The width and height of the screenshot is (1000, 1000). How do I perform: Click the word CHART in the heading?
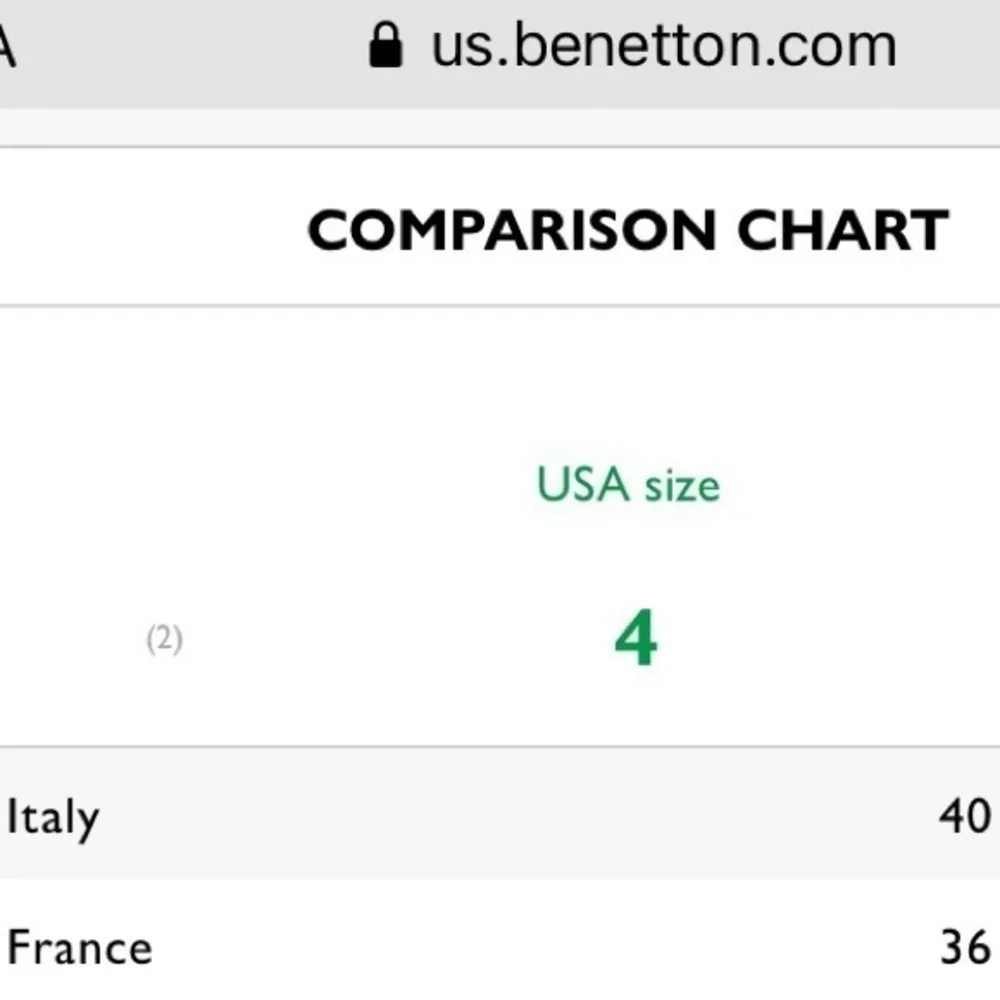tap(842, 231)
